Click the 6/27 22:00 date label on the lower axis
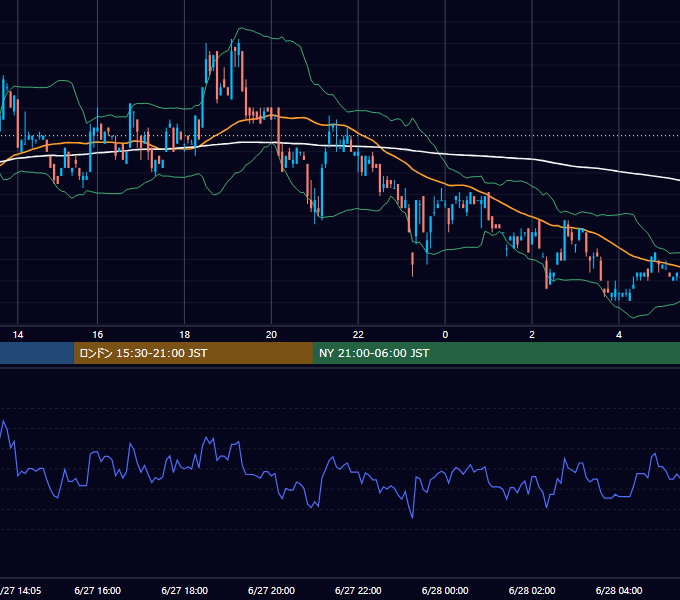 [x=358, y=590]
